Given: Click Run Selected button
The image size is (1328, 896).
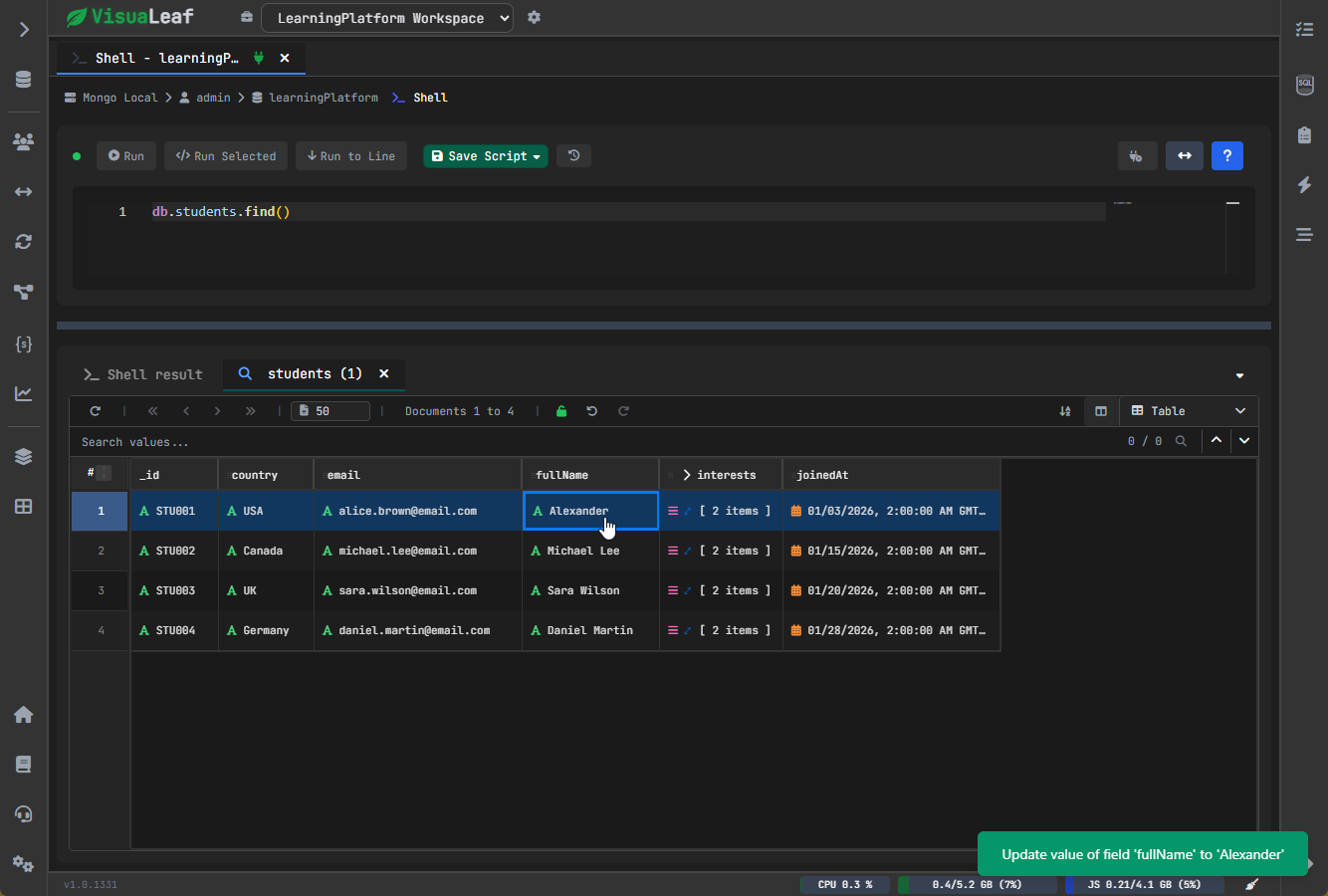Looking at the screenshot, I should coord(226,156).
